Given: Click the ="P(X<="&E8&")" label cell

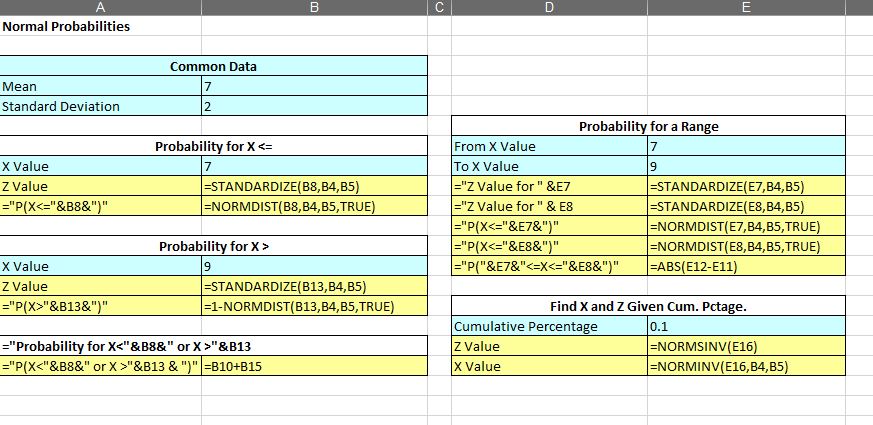Looking at the screenshot, I should pyautogui.click(x=550, y=246).
